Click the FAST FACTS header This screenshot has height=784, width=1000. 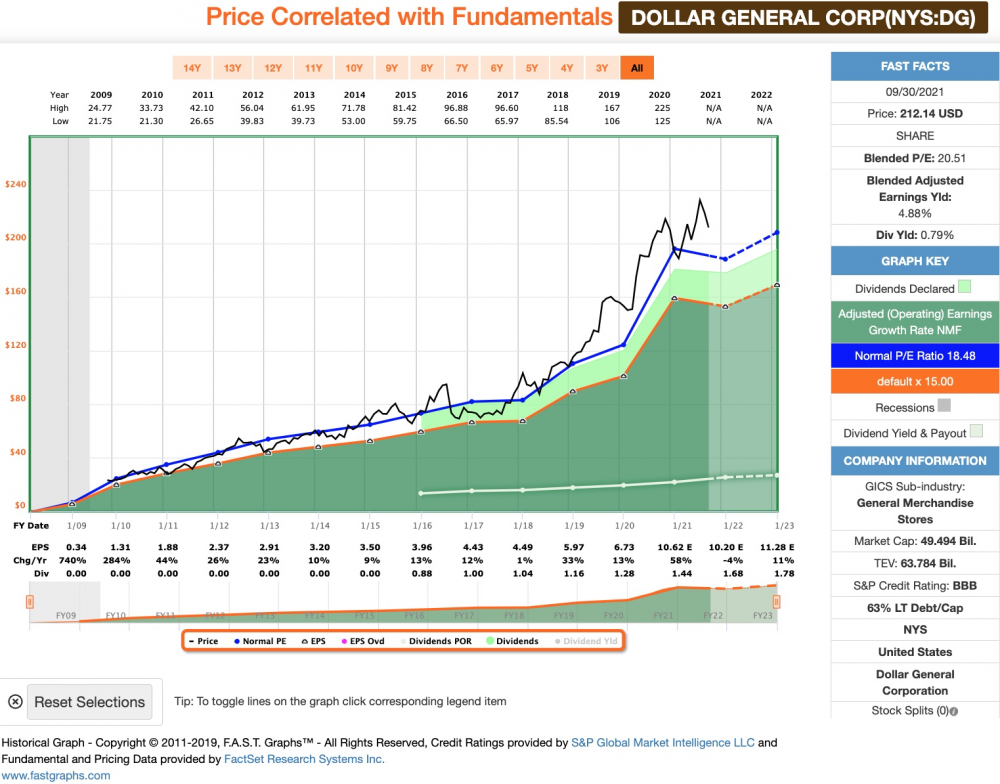click(915, 66)
